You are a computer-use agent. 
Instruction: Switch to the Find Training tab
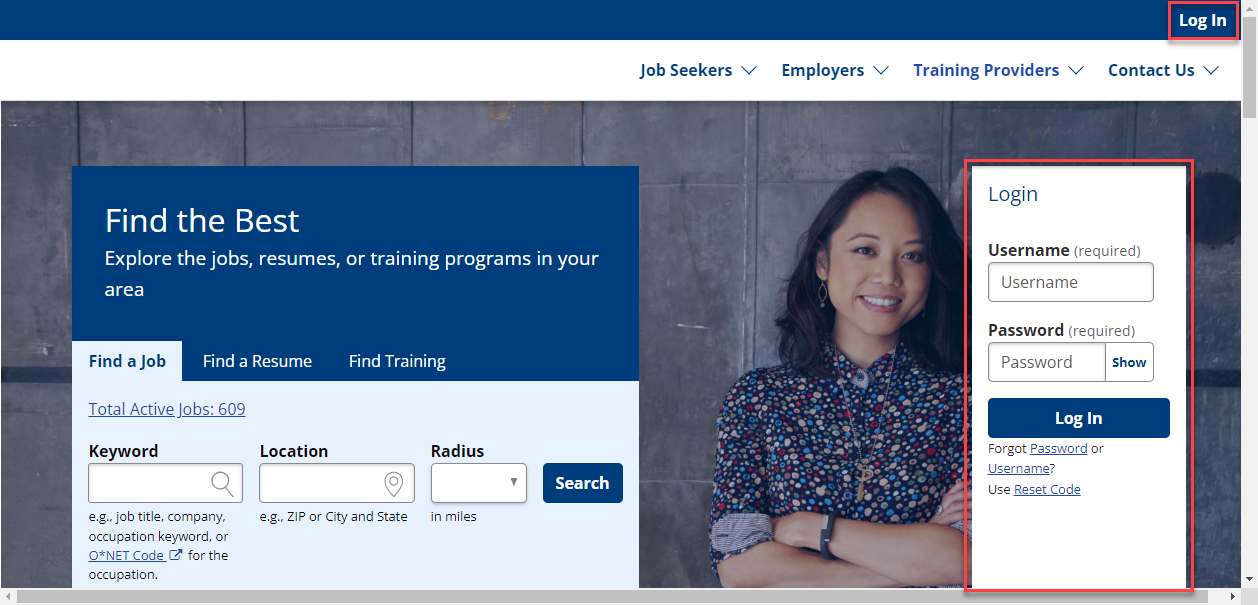[x=397, y=361]
